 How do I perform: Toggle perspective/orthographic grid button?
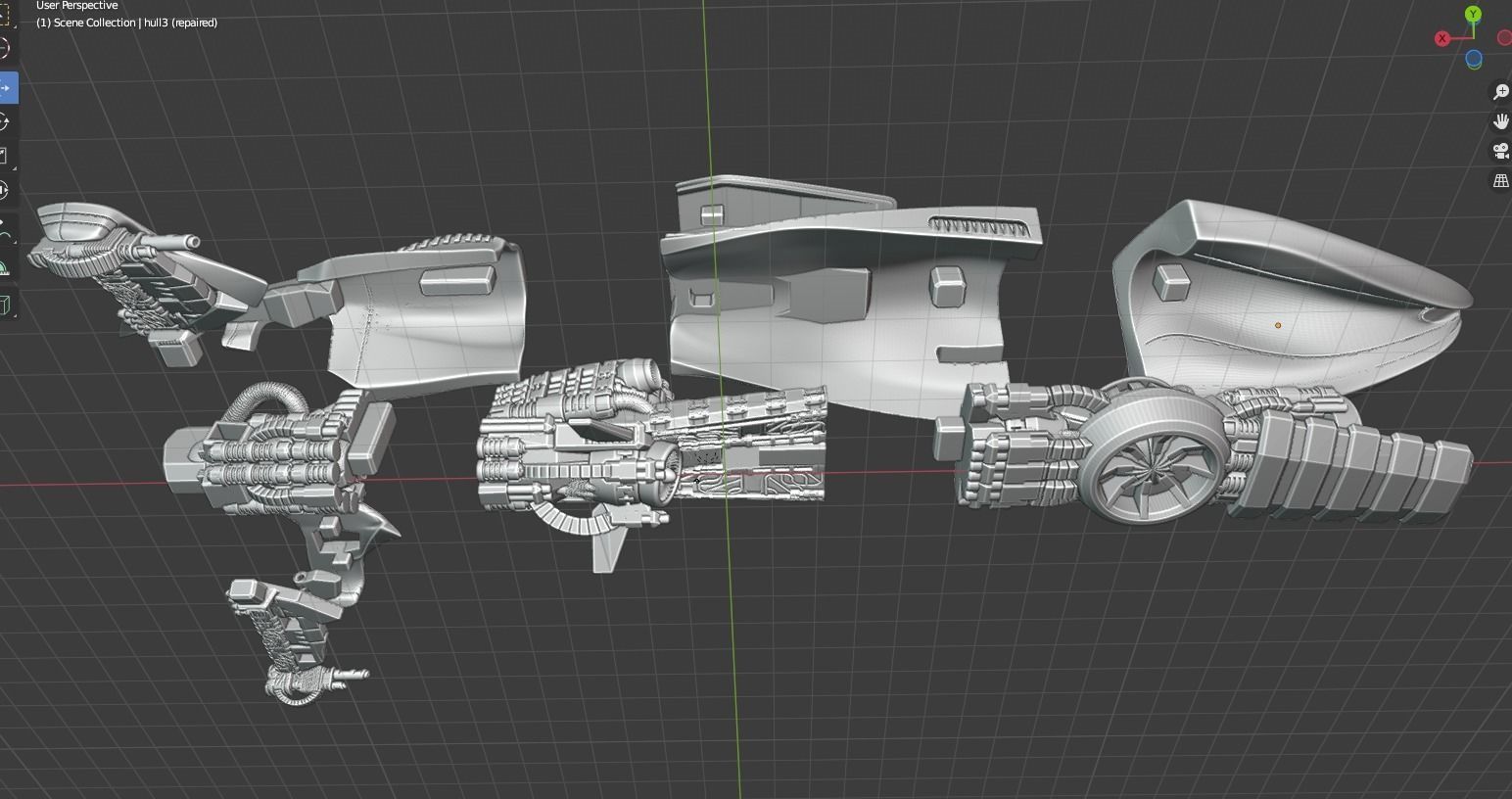(x=1500, y=180)
